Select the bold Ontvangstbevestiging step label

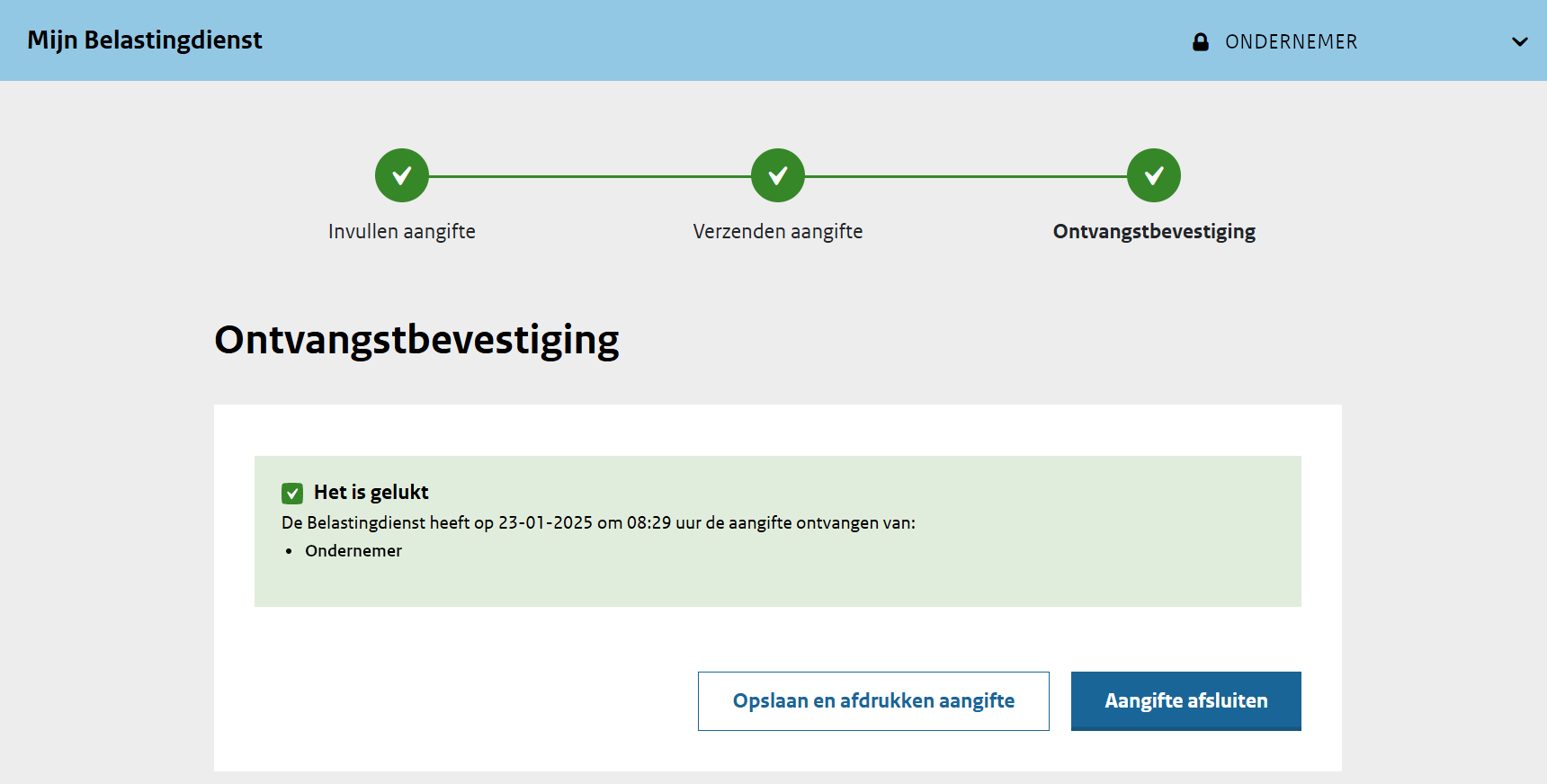point(1154,232)
